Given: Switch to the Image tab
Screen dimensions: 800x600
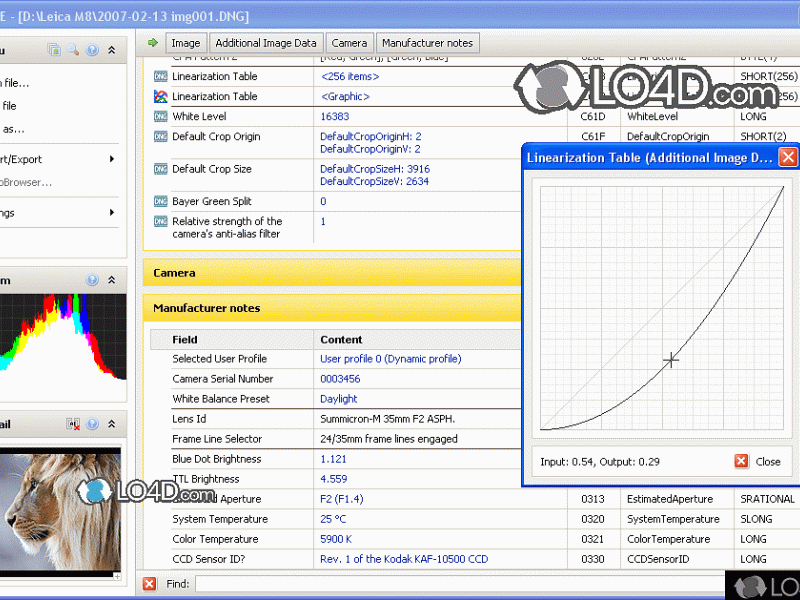Looking at the screenshot, I should tap(186, 43).
